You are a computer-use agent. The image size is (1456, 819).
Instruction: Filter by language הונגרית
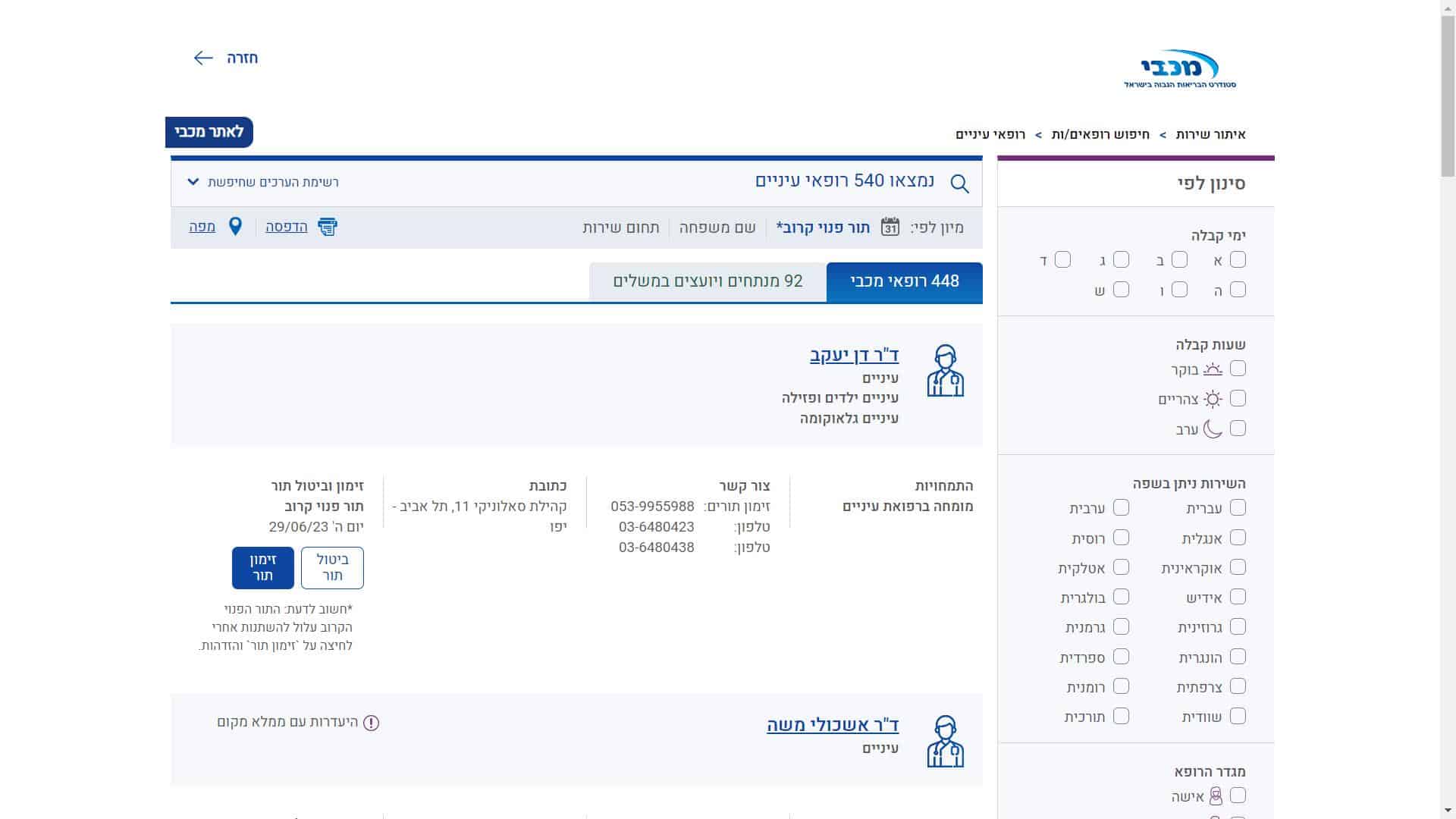click(x=1238, y=656)
